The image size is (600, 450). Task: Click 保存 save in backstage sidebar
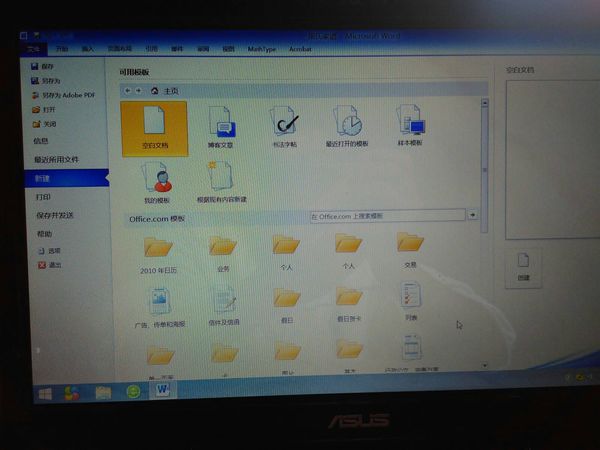coord(42,66)
